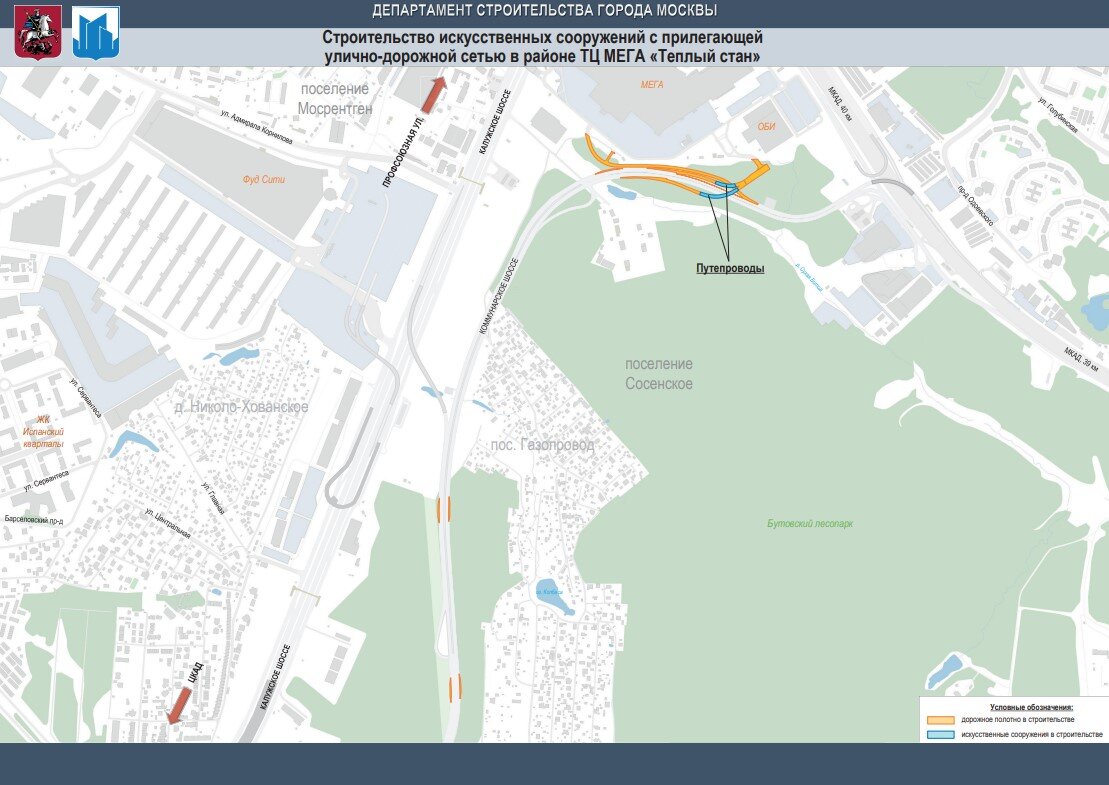This screenshot has width=1109, height=785.
Task: Click the 'МЕГА' label on the map
Action: pyautogui.click(x=652, y=84)
